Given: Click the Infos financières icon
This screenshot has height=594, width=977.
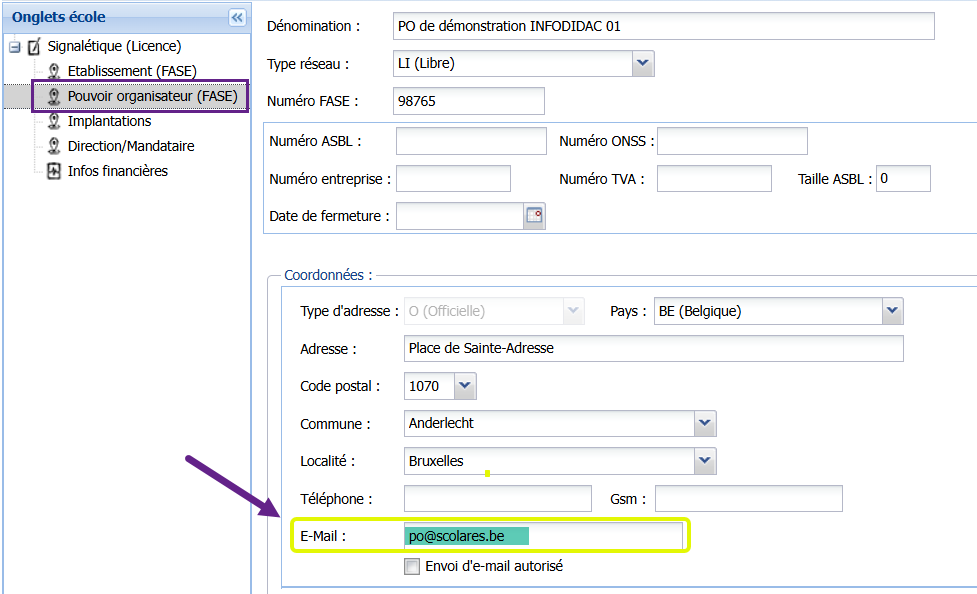Looking at the screenshot, I should pos(54,171).
